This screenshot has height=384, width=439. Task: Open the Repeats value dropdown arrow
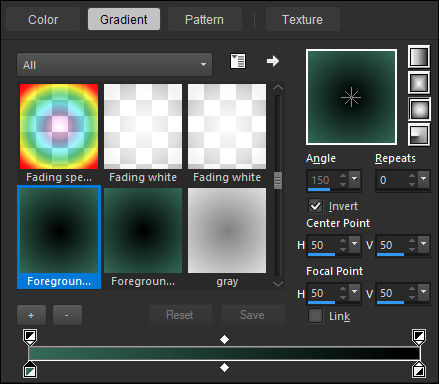coord(423,180)
